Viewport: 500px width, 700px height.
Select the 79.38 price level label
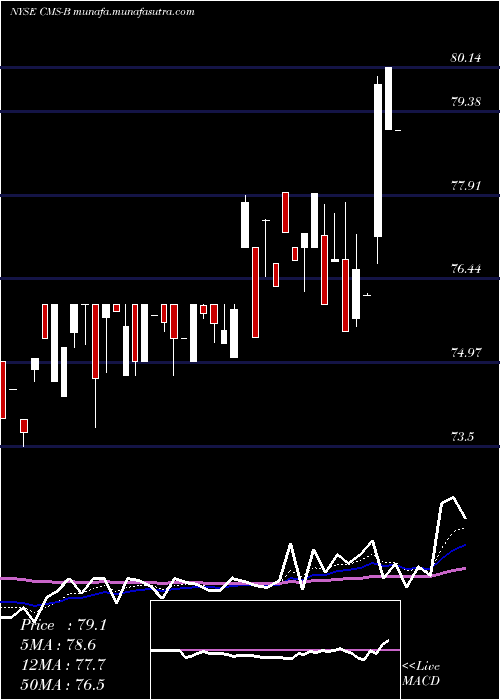point(466,101)
